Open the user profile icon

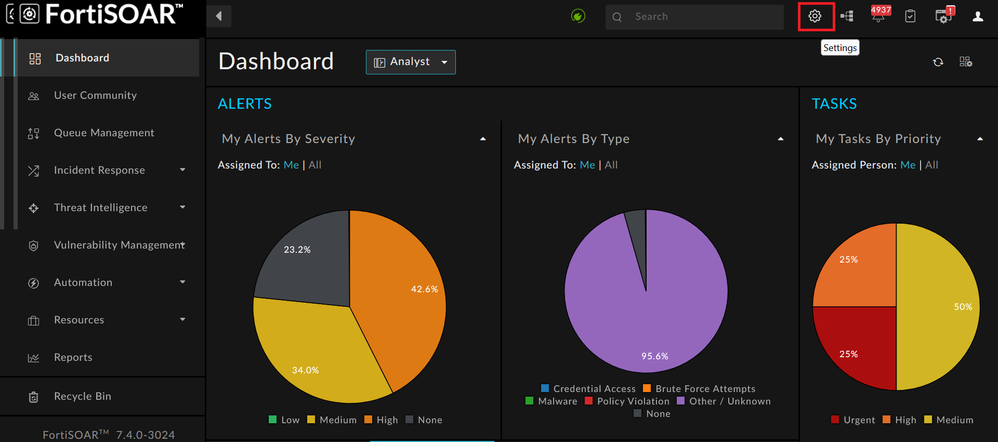tap(978, 17)
